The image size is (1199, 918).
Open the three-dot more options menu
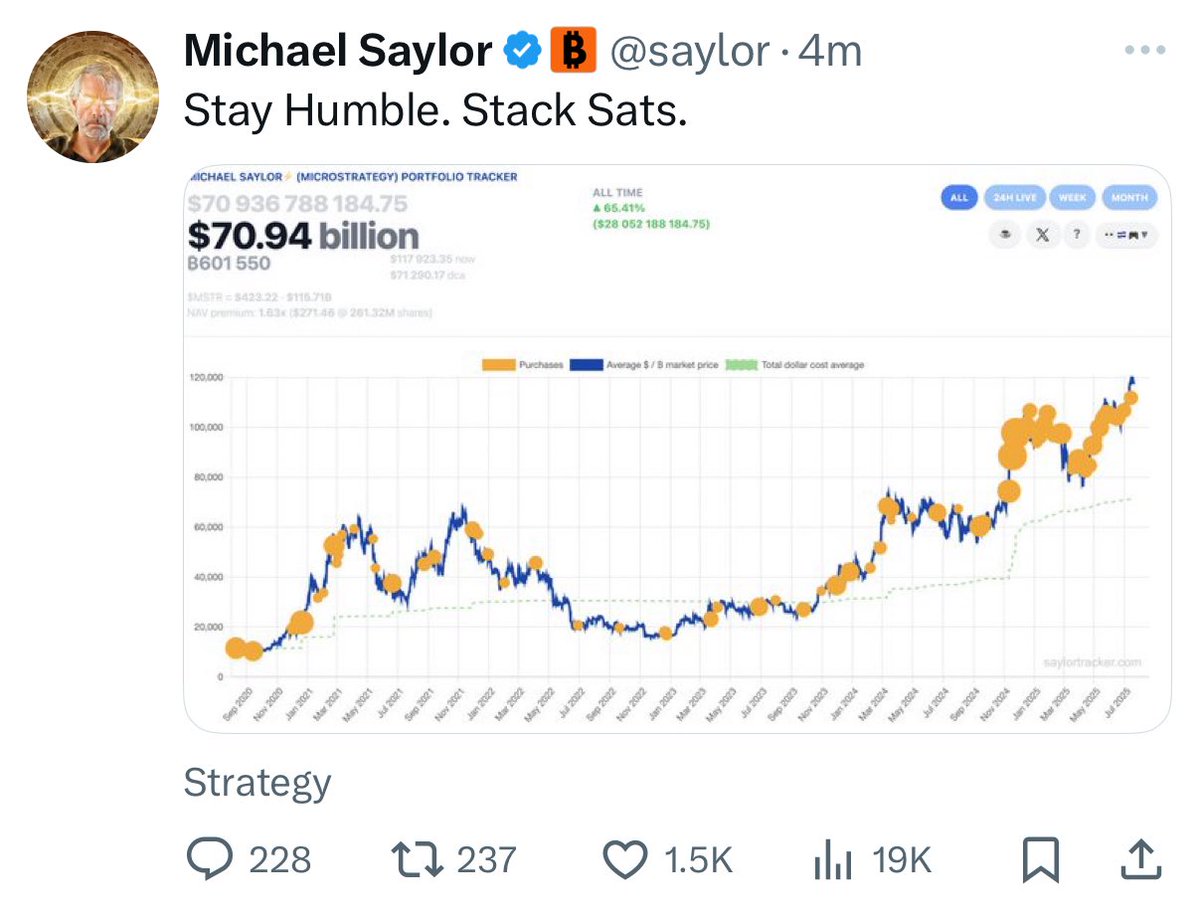pos(1145,50)
